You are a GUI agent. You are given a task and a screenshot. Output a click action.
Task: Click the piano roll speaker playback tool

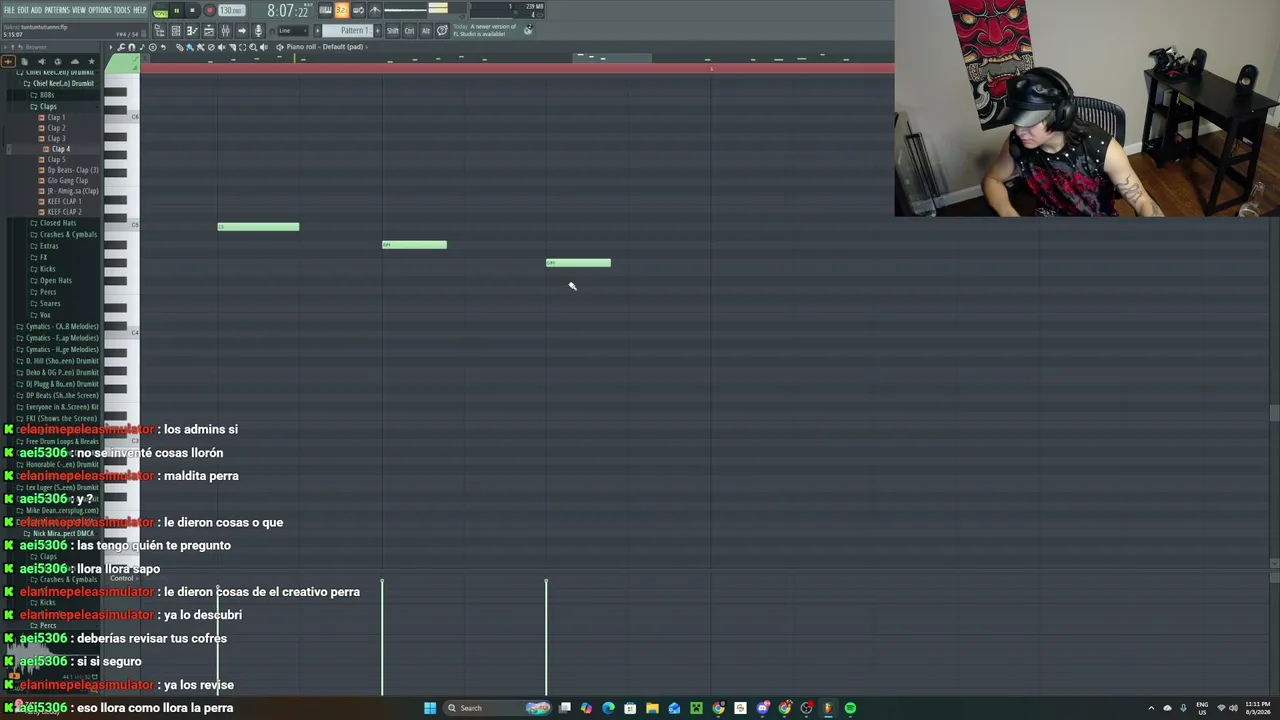(x=264, y=47)
